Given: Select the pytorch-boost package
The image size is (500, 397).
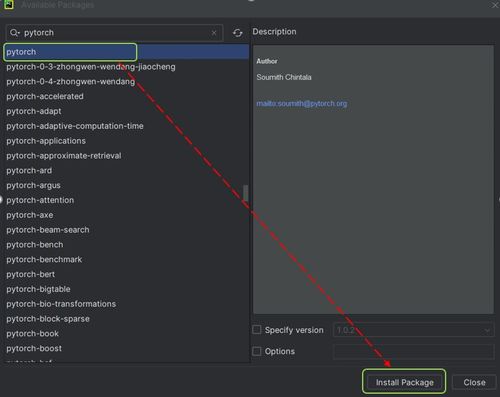Looking at the screenshot, I should tap(126, 349).
